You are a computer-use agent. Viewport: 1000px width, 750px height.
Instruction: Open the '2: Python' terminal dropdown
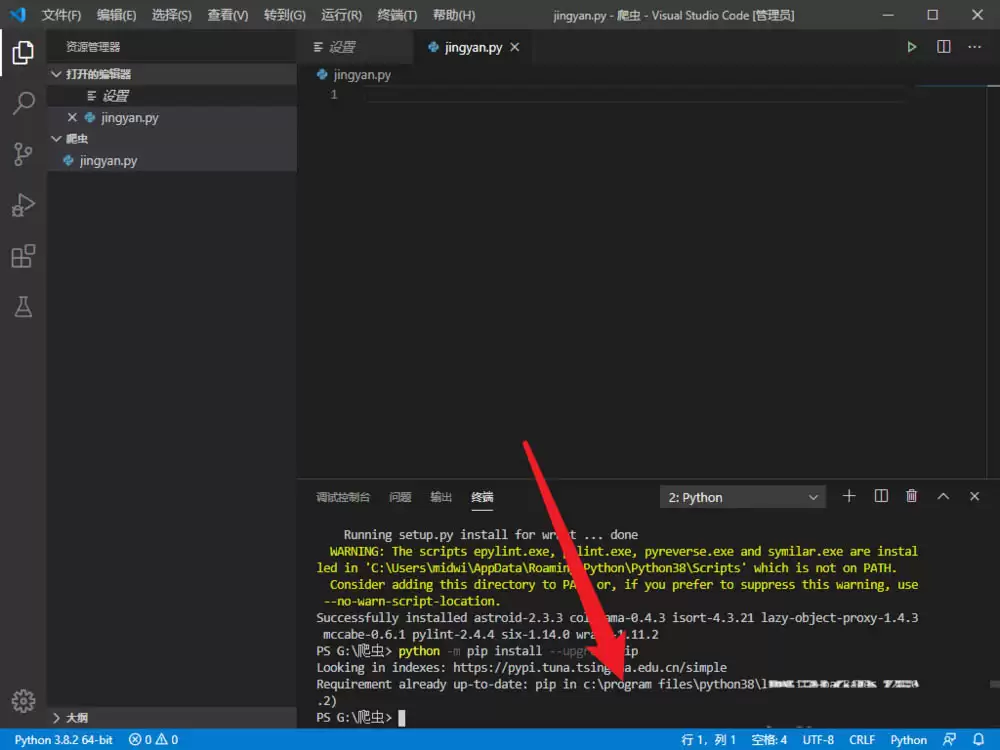(x=742, y=496)
